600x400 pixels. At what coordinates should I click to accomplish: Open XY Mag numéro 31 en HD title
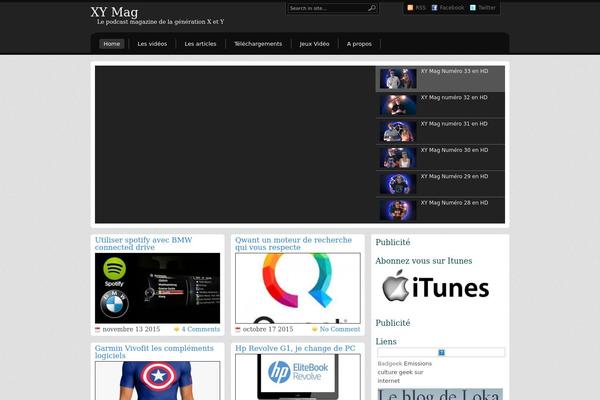[x=454, y=124]
